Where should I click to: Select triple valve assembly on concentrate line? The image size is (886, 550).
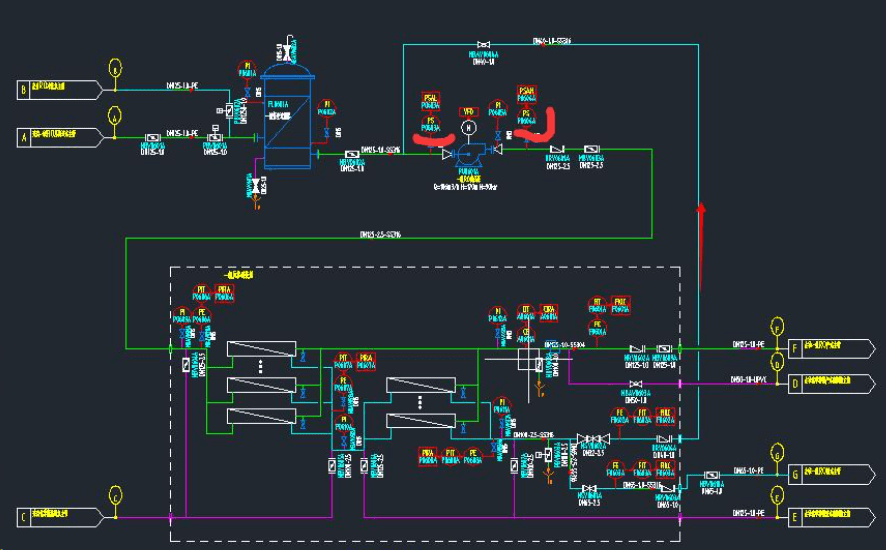pos(593,439)
